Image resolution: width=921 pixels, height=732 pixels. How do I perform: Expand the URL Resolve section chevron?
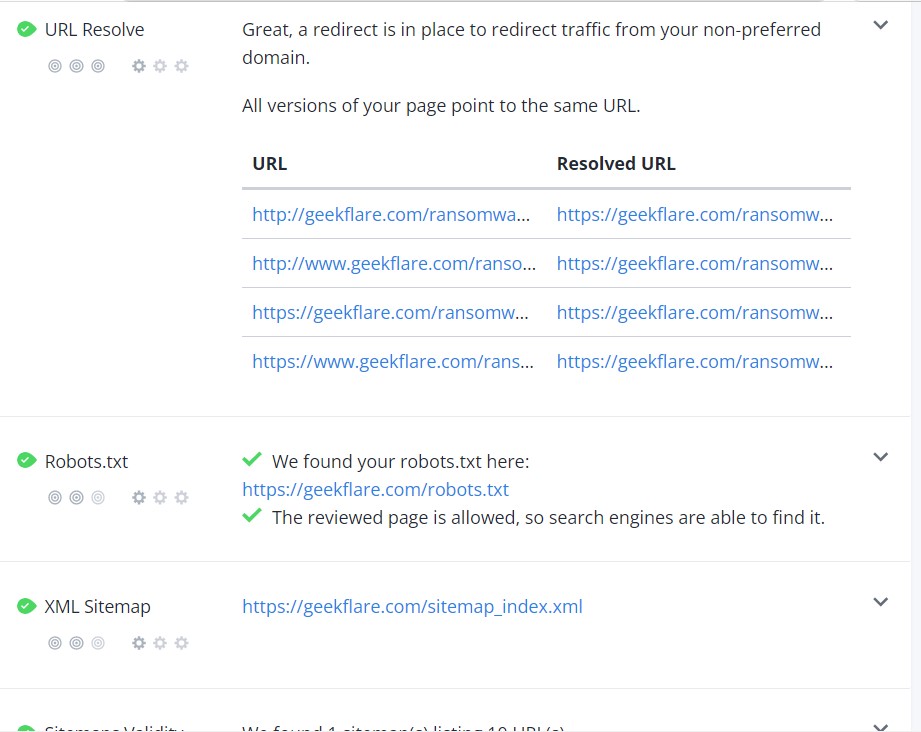[881, 26]
